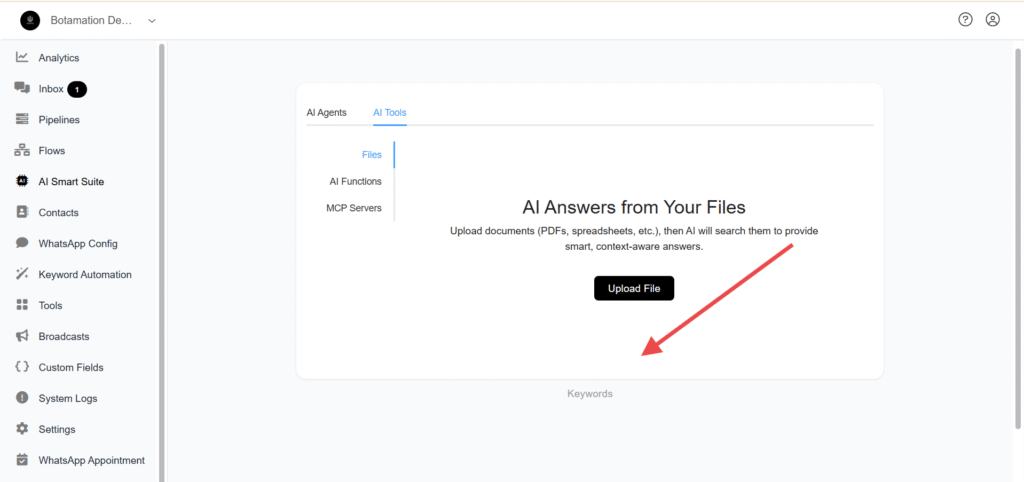Viewport: 1024px width, 482px height.
Task: Open the Analytics chart icon
Action: point(22,57)
